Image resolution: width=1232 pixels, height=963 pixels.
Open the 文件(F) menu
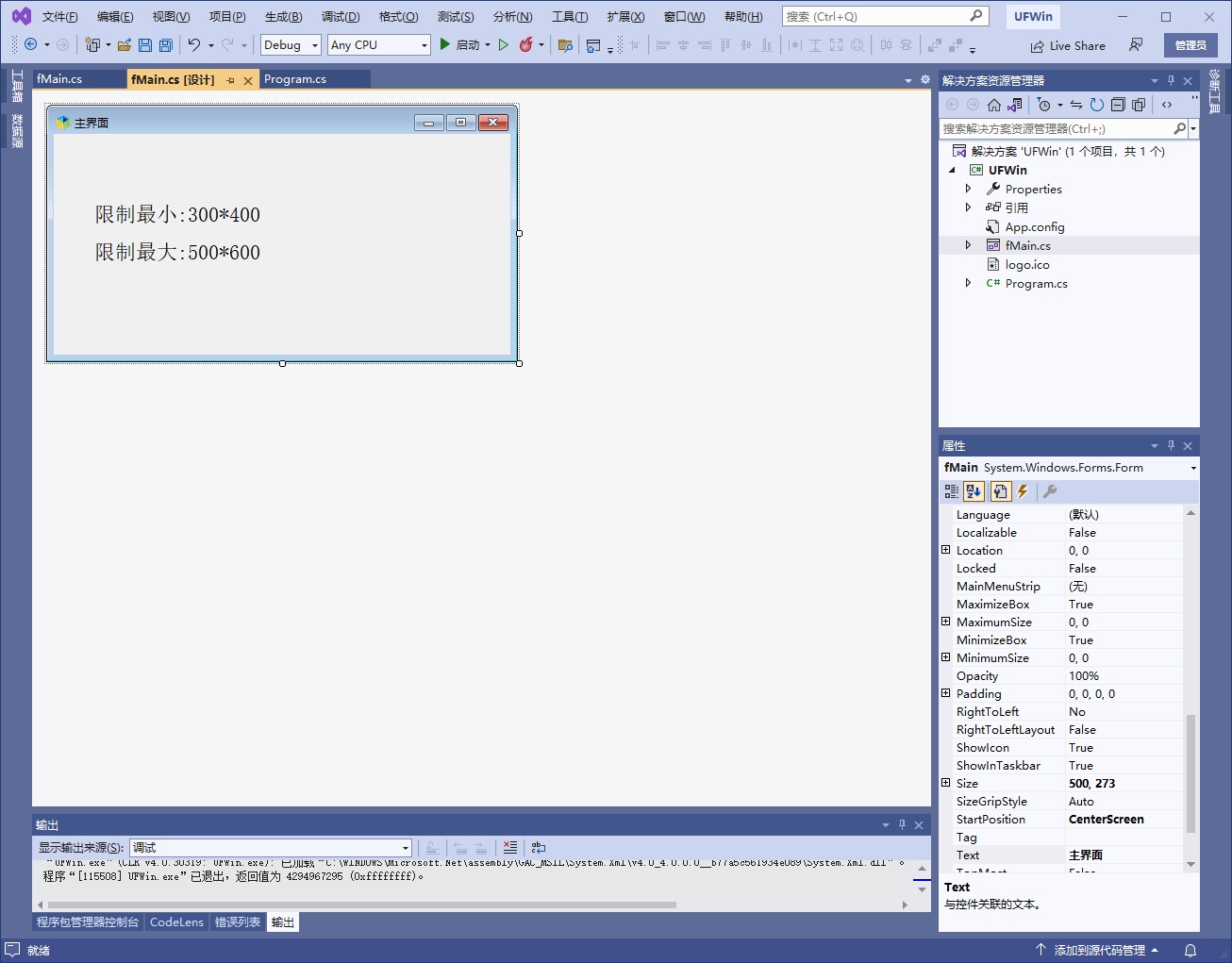coord(59,17)
